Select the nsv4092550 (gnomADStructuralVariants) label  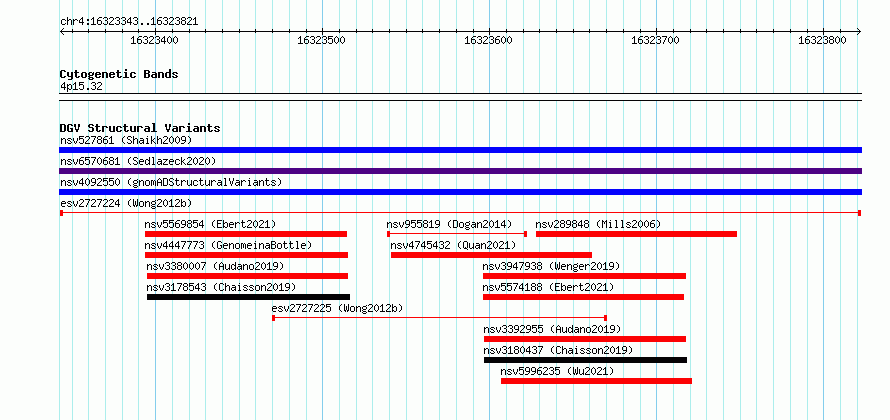(171, 182)
